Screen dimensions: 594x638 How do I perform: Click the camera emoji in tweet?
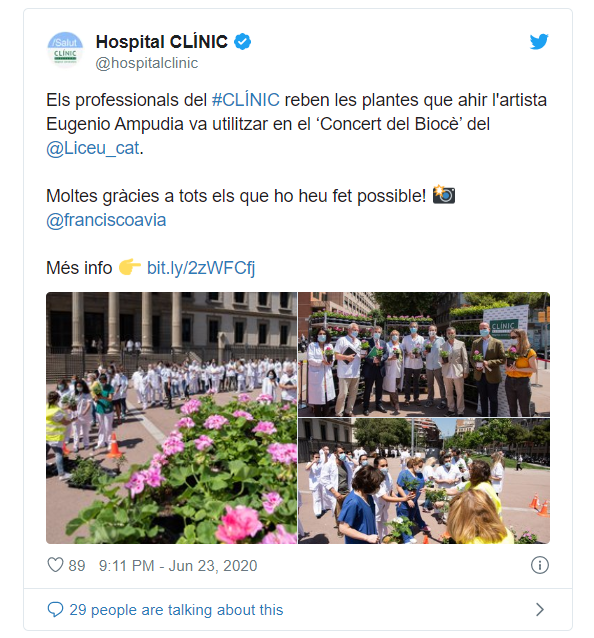coord(443,194)
